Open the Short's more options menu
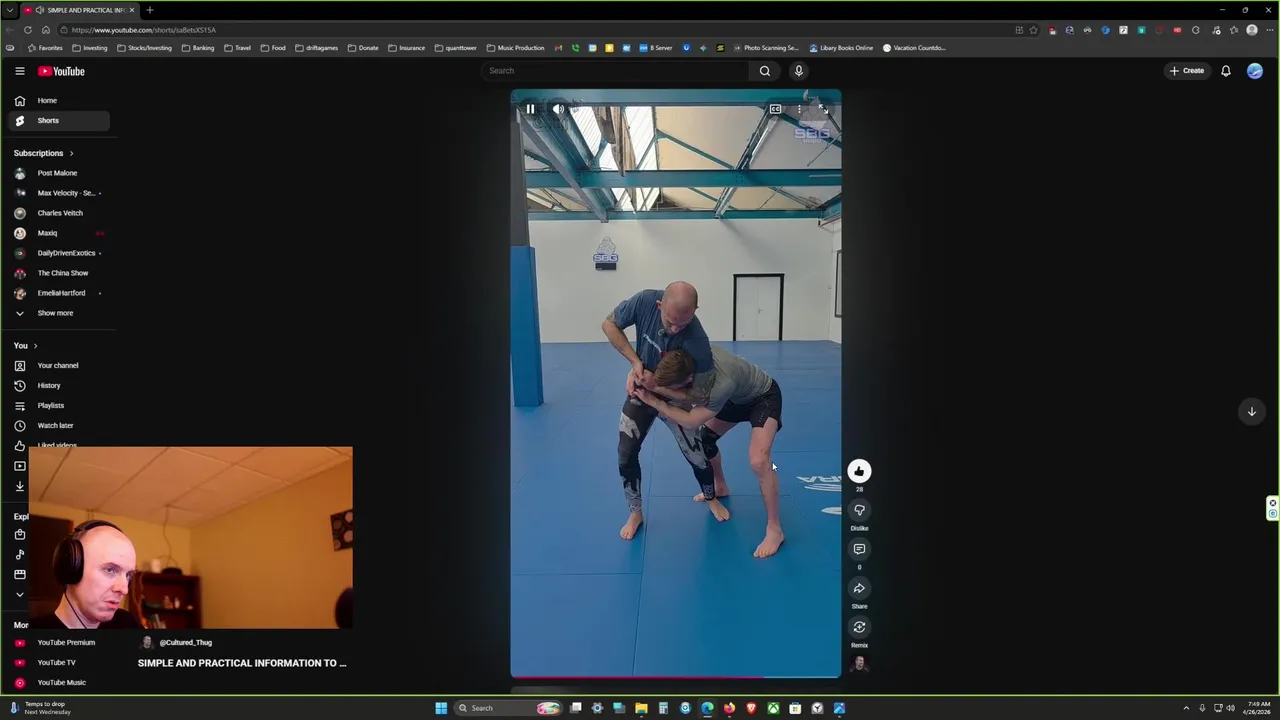The height and width of the screenshot is (720, 1280). (x=799, y=109)
